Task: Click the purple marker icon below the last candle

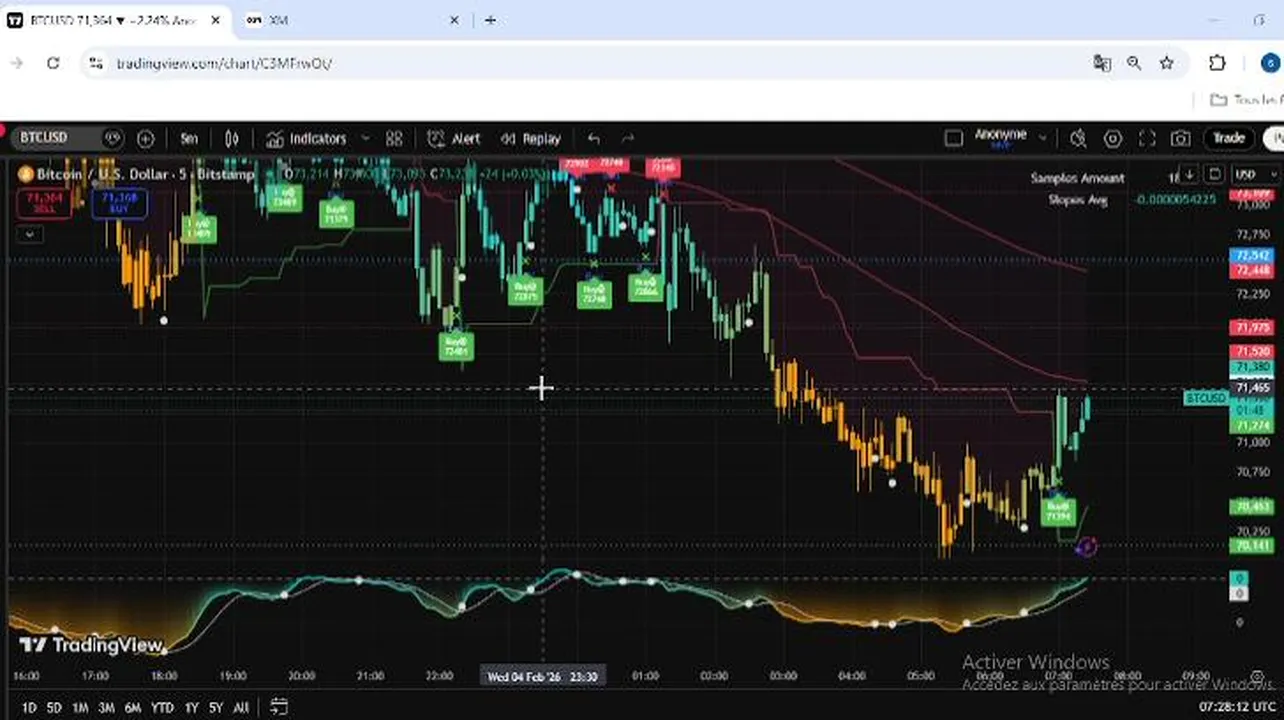Action: pyautogui.click(x=1087, y=546)
